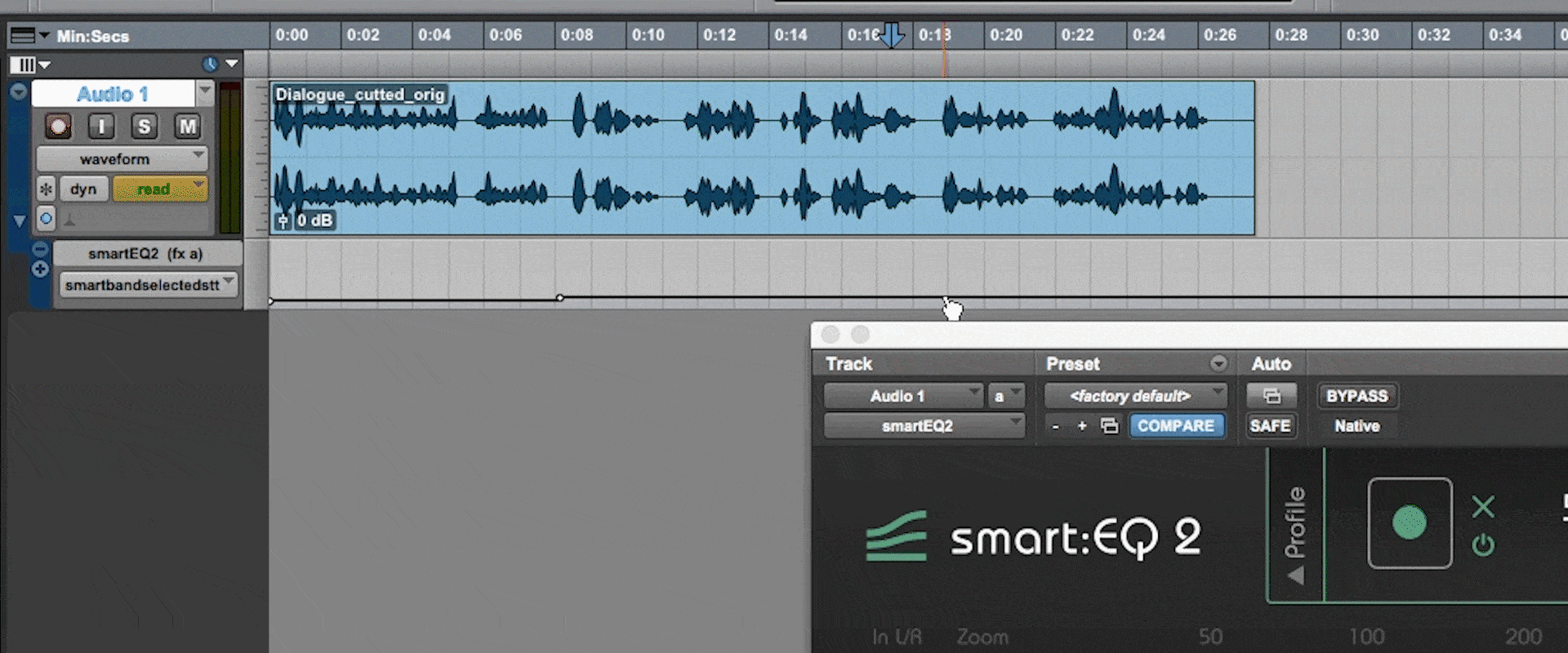This screenshot has width=1568, height=653.
Task: Solo the Audio 1 track
Action: pyautogui.click(x=145, y=127)
